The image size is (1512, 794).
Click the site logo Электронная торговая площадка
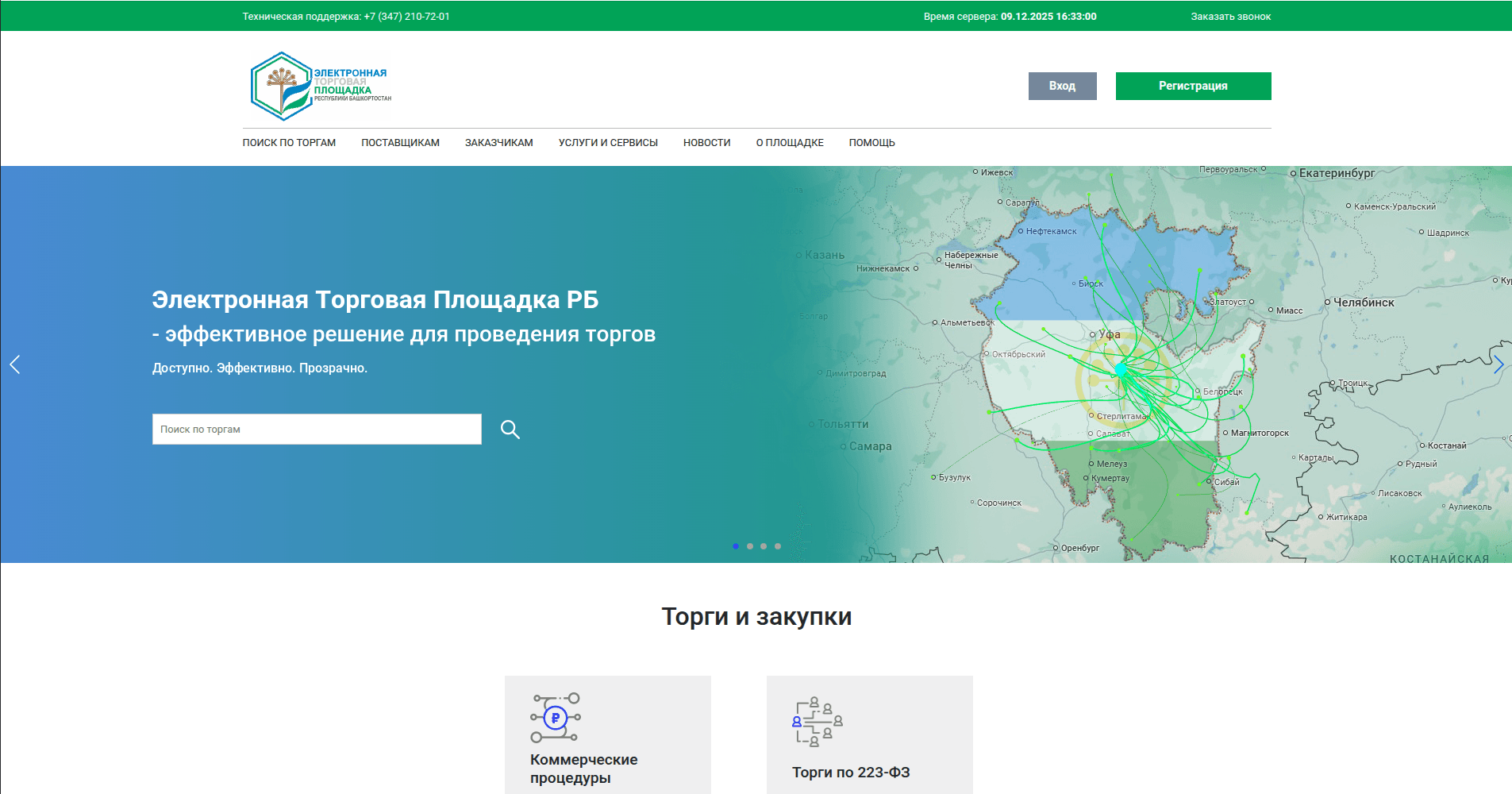point(321,86)
